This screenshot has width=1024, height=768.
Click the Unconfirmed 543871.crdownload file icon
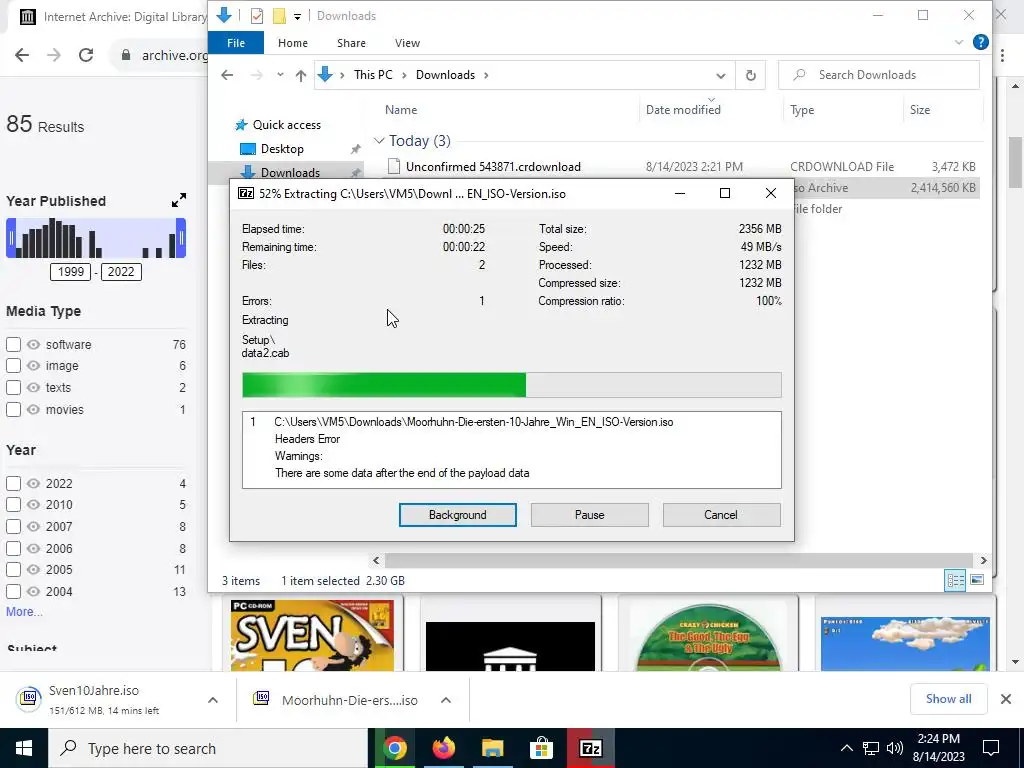point(394,167)
